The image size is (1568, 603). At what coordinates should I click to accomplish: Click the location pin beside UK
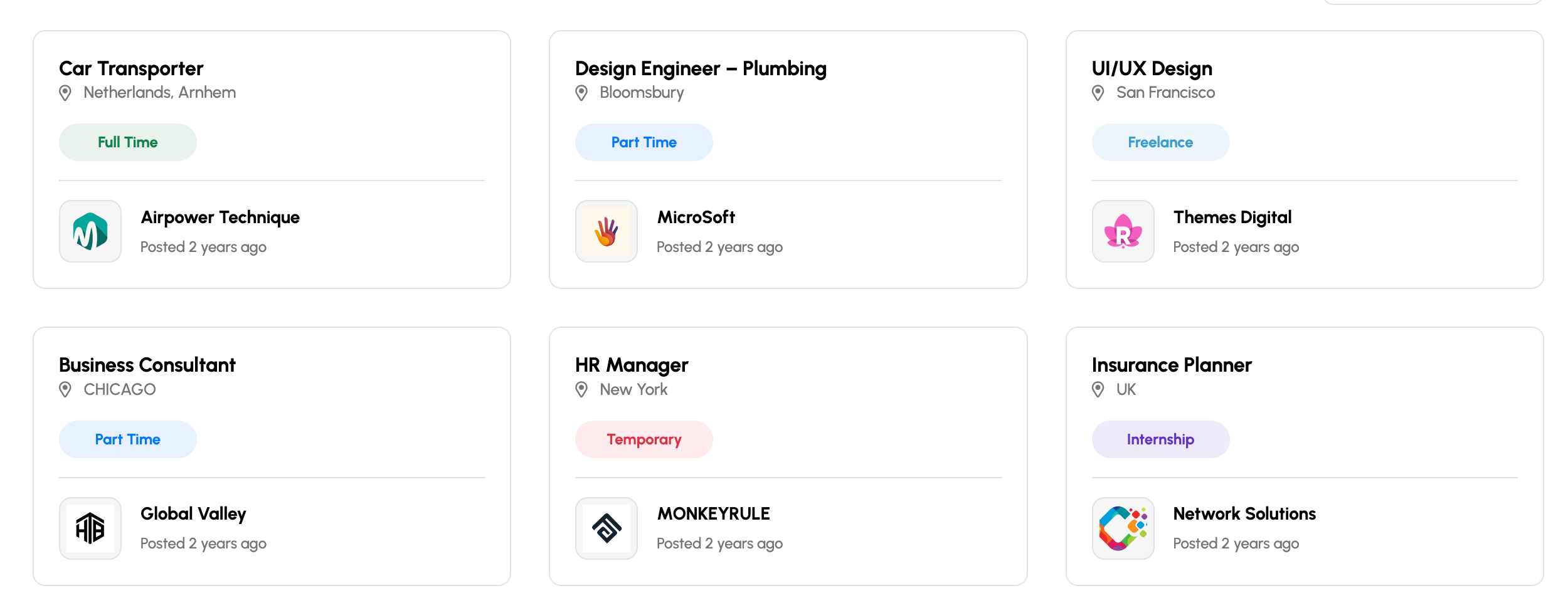1096,389
